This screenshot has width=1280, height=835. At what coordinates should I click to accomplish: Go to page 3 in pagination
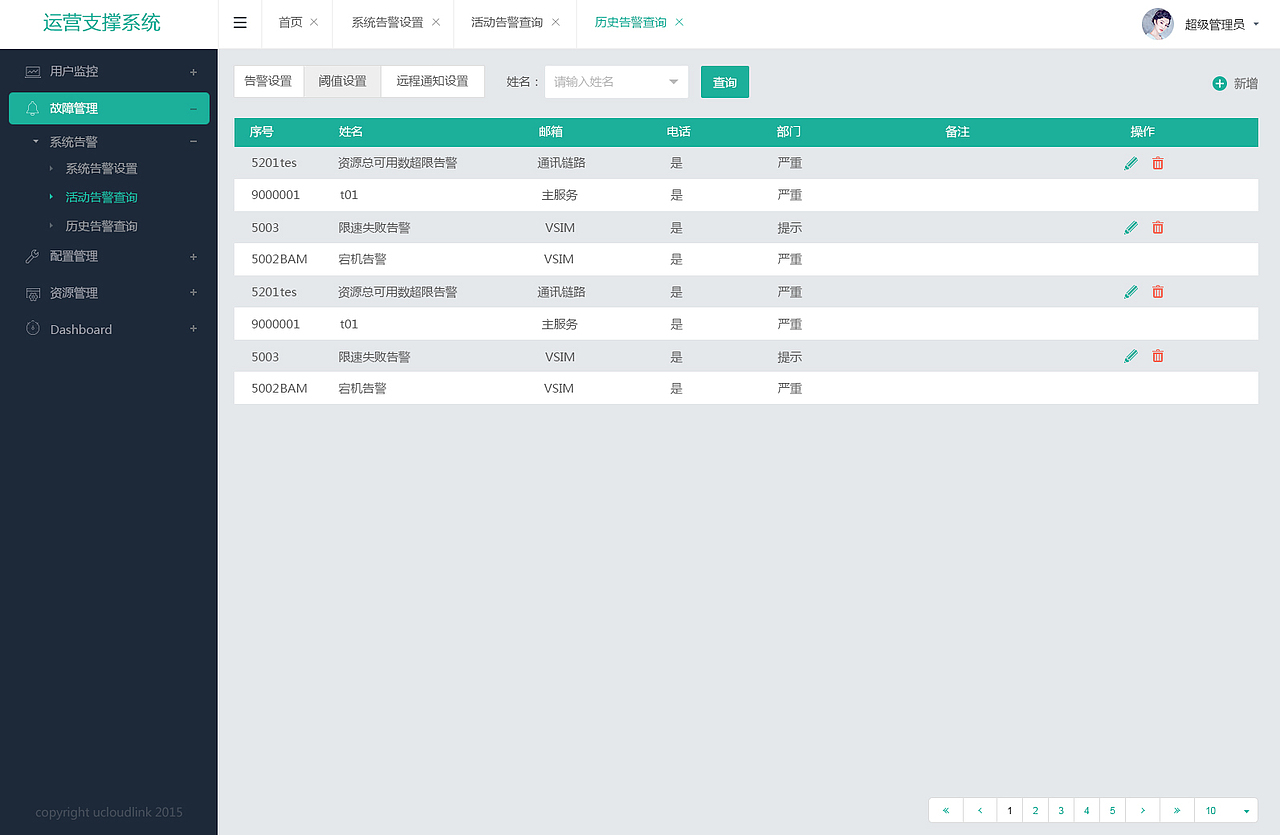pyautogui.click(x=1060, y=810)
